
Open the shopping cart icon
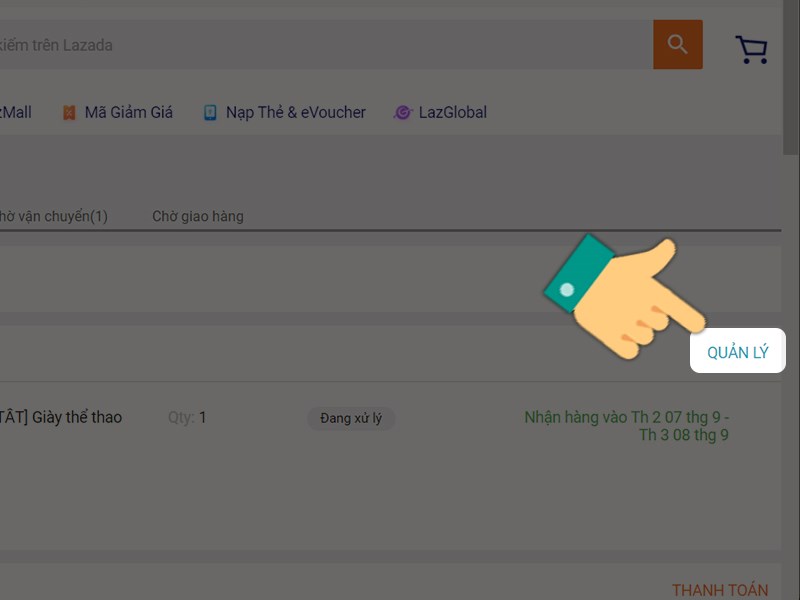(752, 49)
